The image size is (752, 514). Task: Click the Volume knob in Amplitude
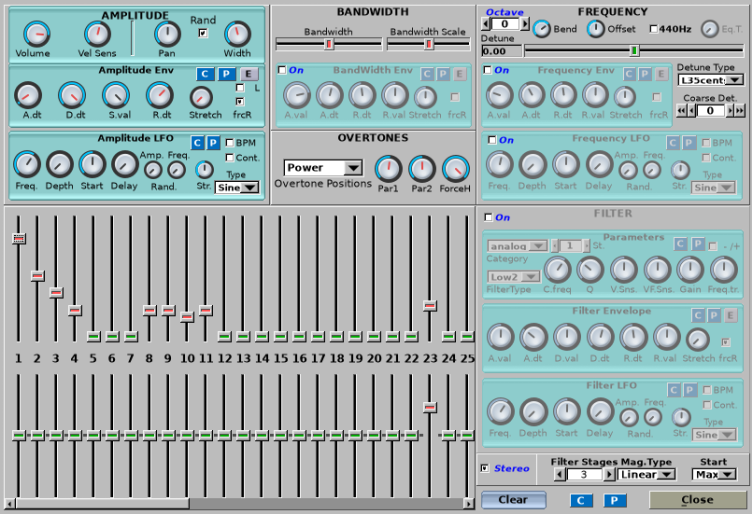point(33,35)
